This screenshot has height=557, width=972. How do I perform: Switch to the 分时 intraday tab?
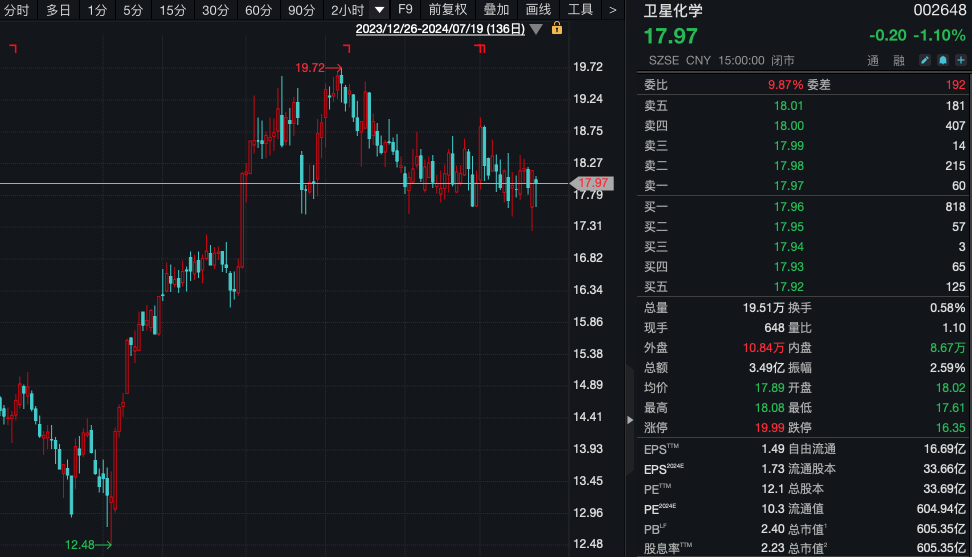17,10
